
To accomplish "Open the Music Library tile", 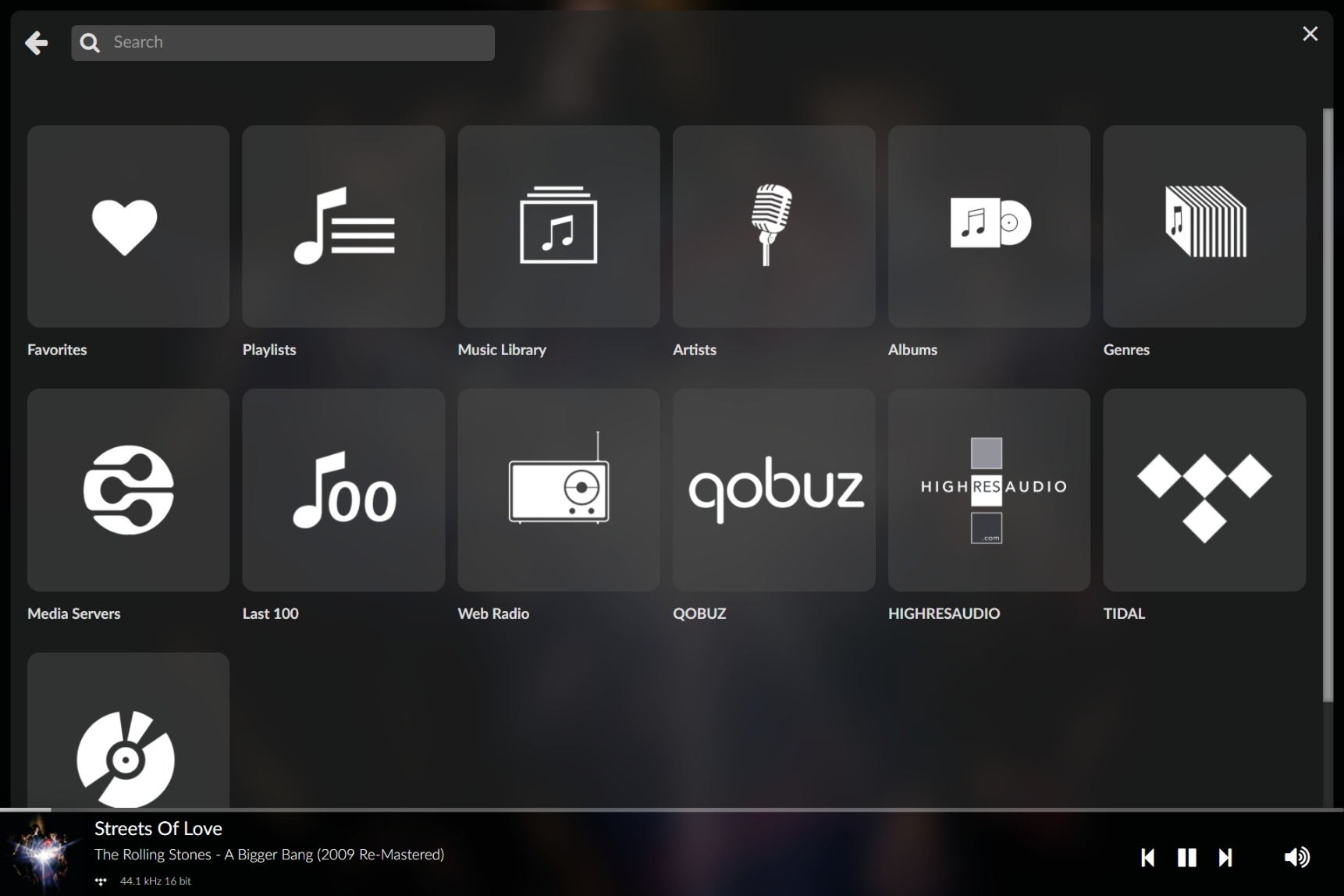I will (x=558, y=226).
